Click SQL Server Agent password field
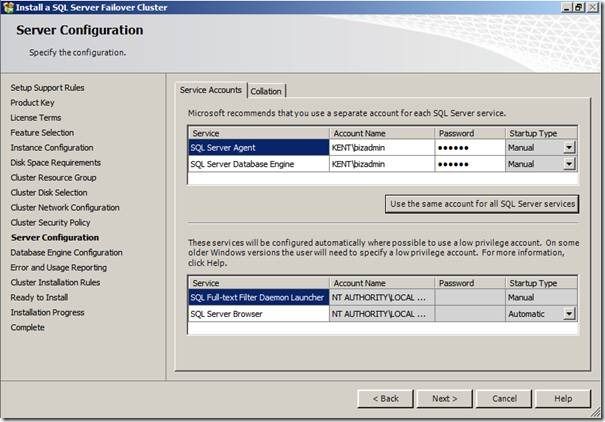The width and height of the screenshot is (605, 422). [470, 148]
